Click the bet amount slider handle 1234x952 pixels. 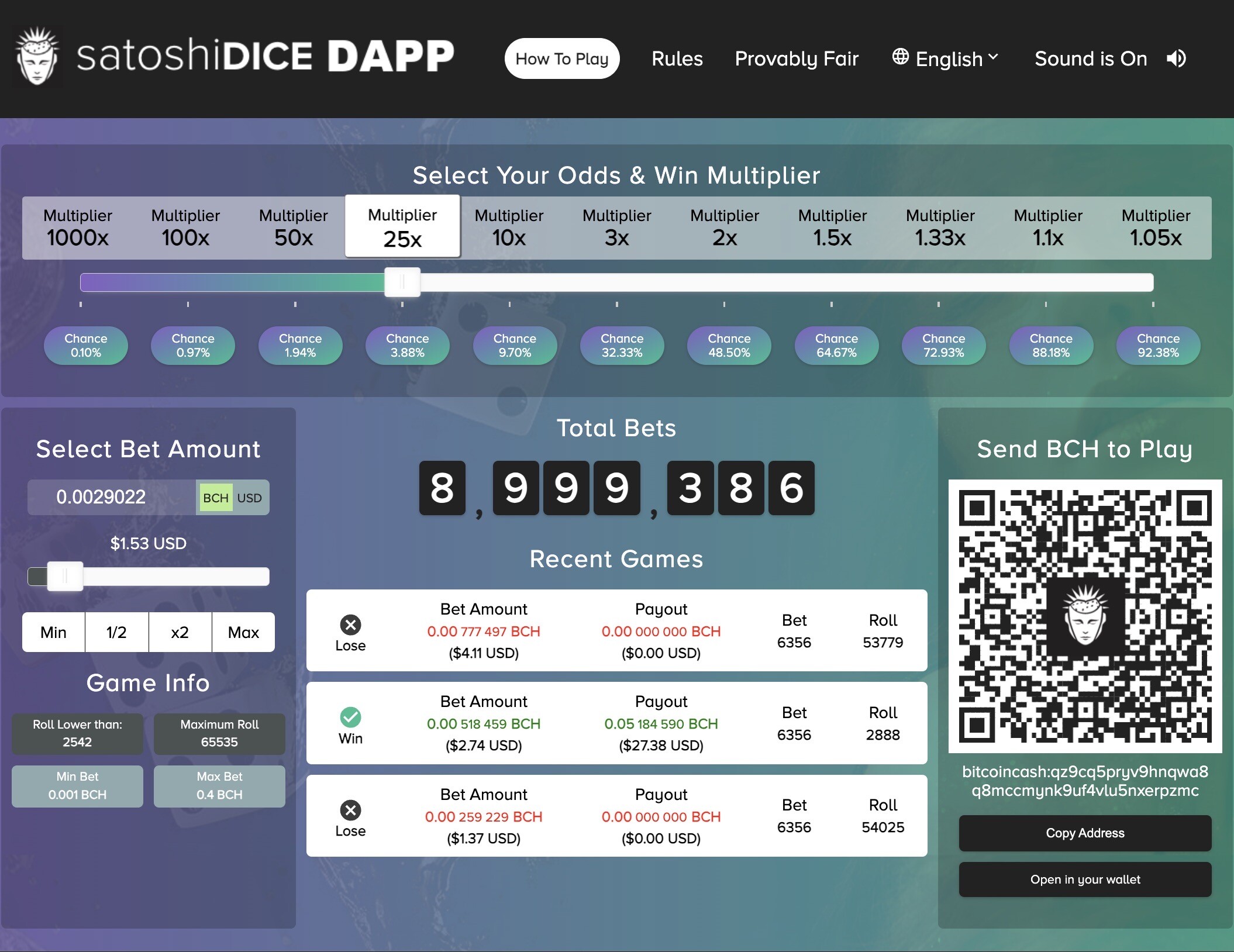click(65, 577)
